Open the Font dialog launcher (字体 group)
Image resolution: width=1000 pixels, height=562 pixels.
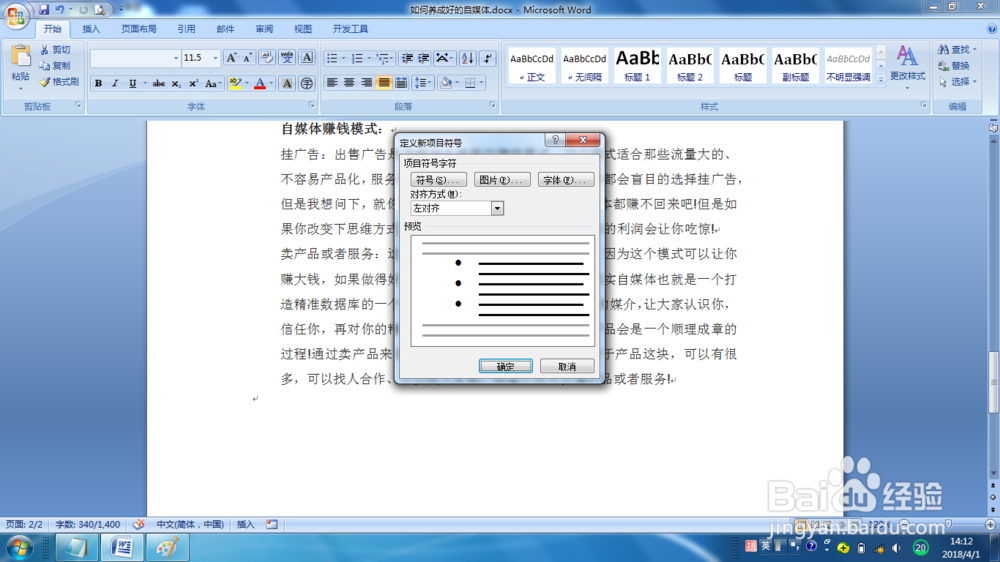point(311,105)
